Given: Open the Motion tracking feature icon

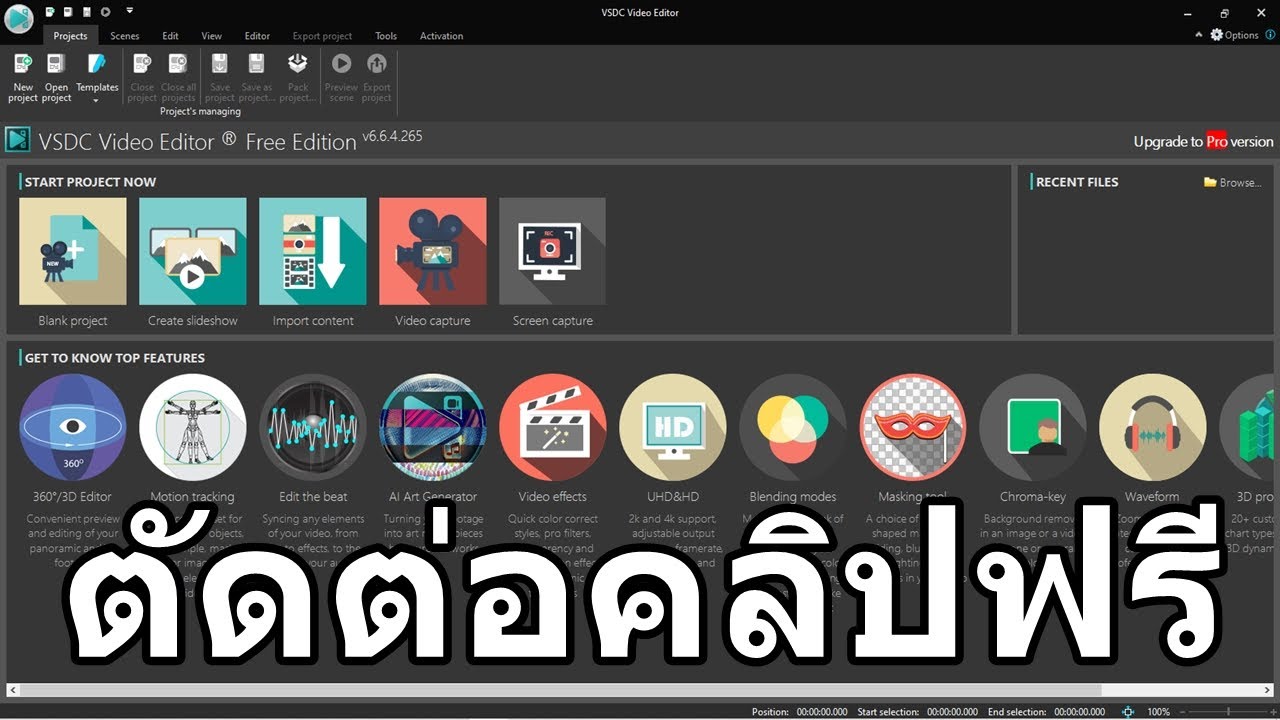Looking at the screenshot, I should click(193, 427).
